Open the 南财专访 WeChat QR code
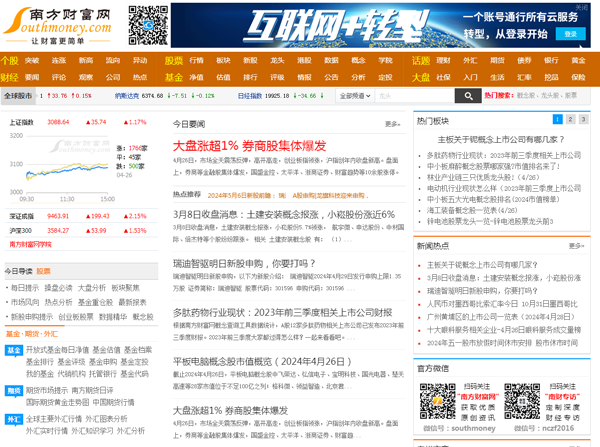 click(x=522, y=401)
